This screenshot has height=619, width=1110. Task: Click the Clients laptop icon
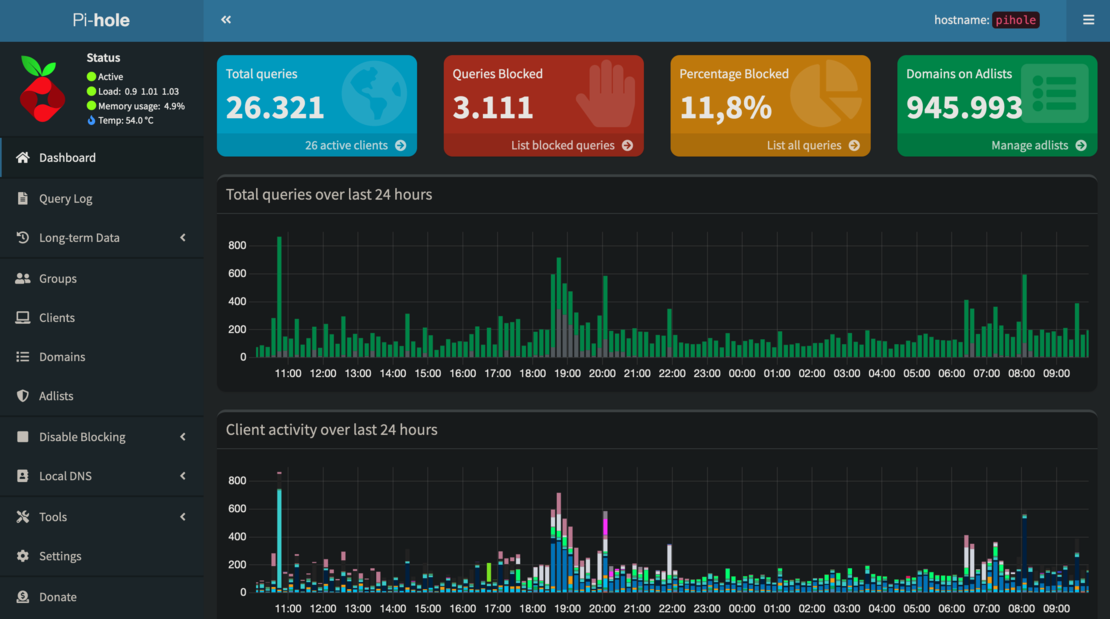[x=22, y=317]
